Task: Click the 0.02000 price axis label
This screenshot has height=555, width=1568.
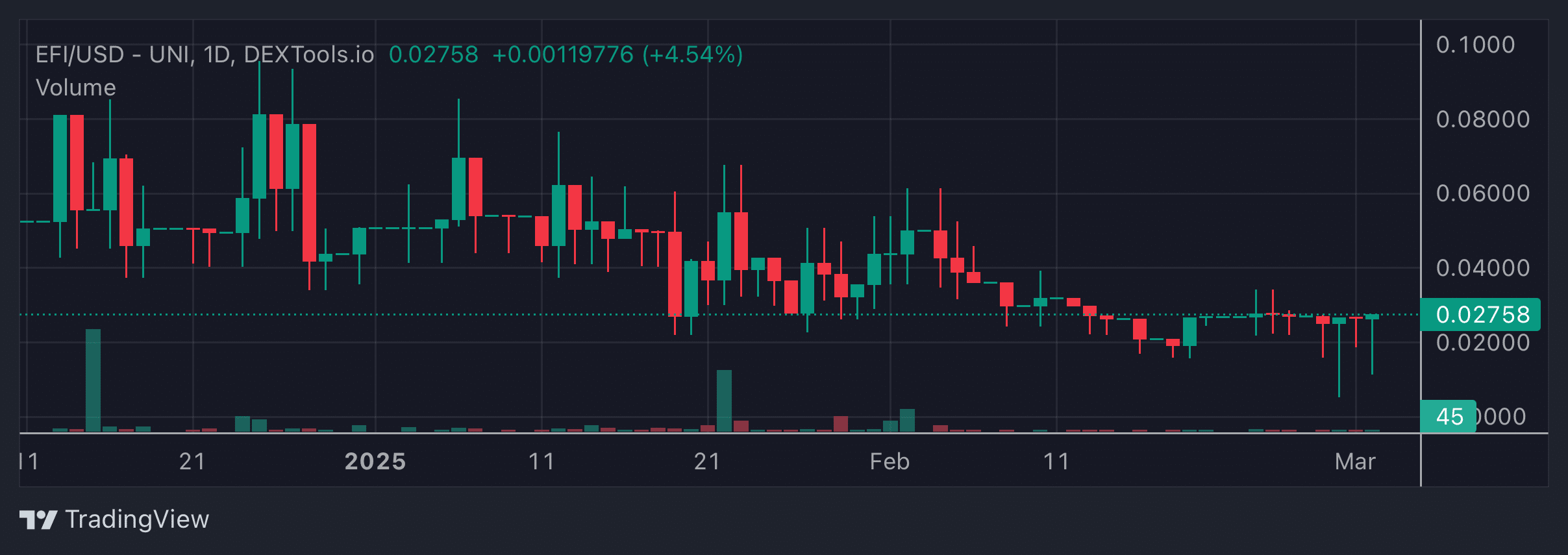Action: click(1482, 343)
